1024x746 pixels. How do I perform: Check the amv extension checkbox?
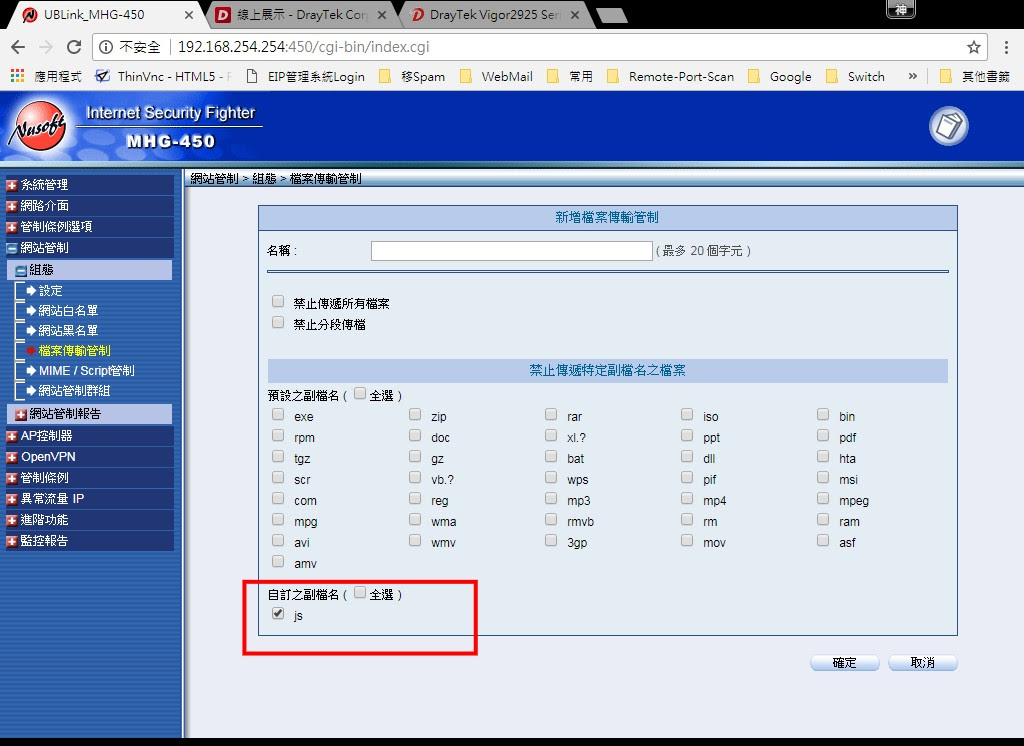click(x=278, y=561)
